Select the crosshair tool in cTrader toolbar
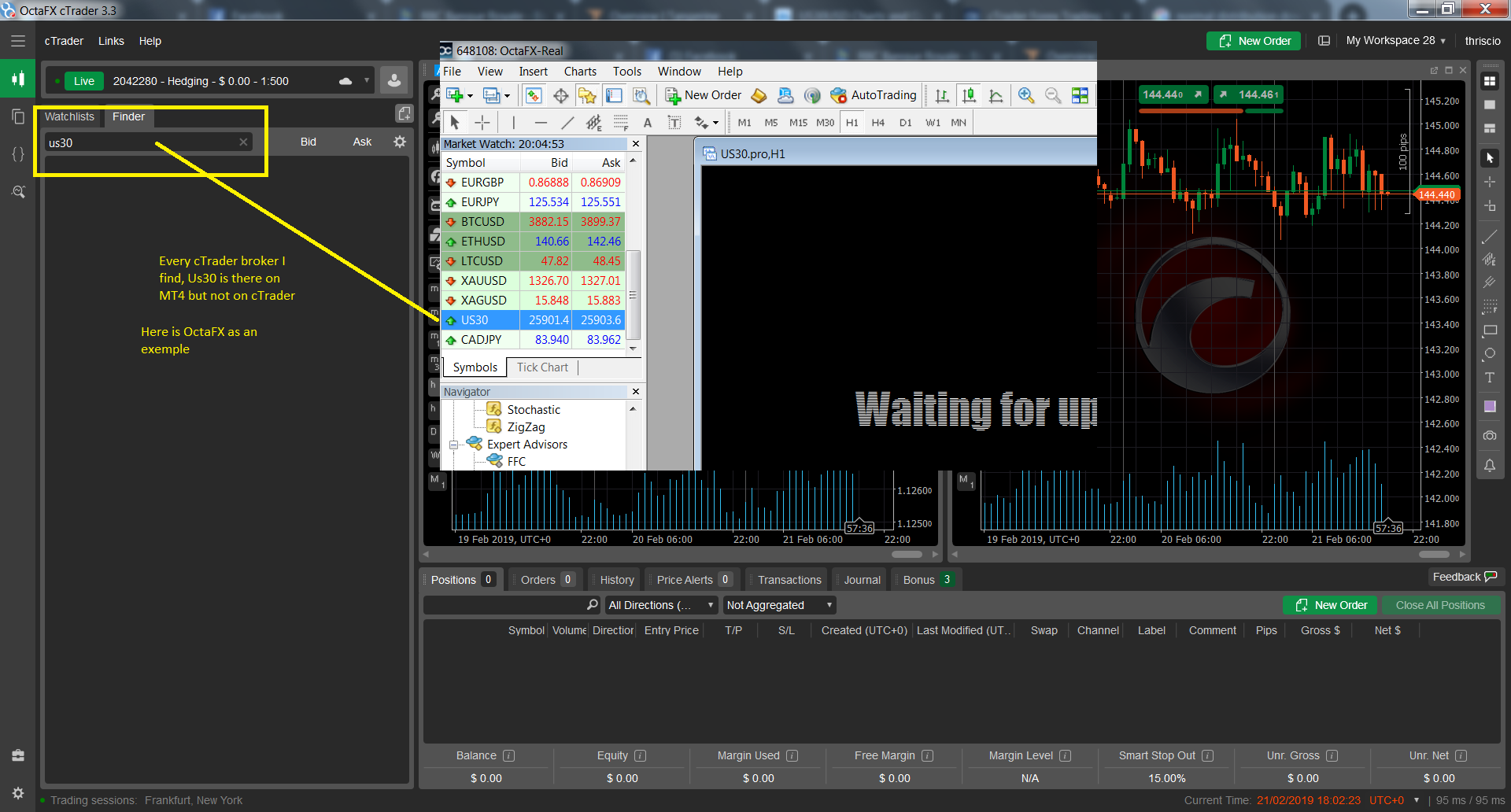The width and height of the screenshot is (1511, 812). coord(1490,182)
